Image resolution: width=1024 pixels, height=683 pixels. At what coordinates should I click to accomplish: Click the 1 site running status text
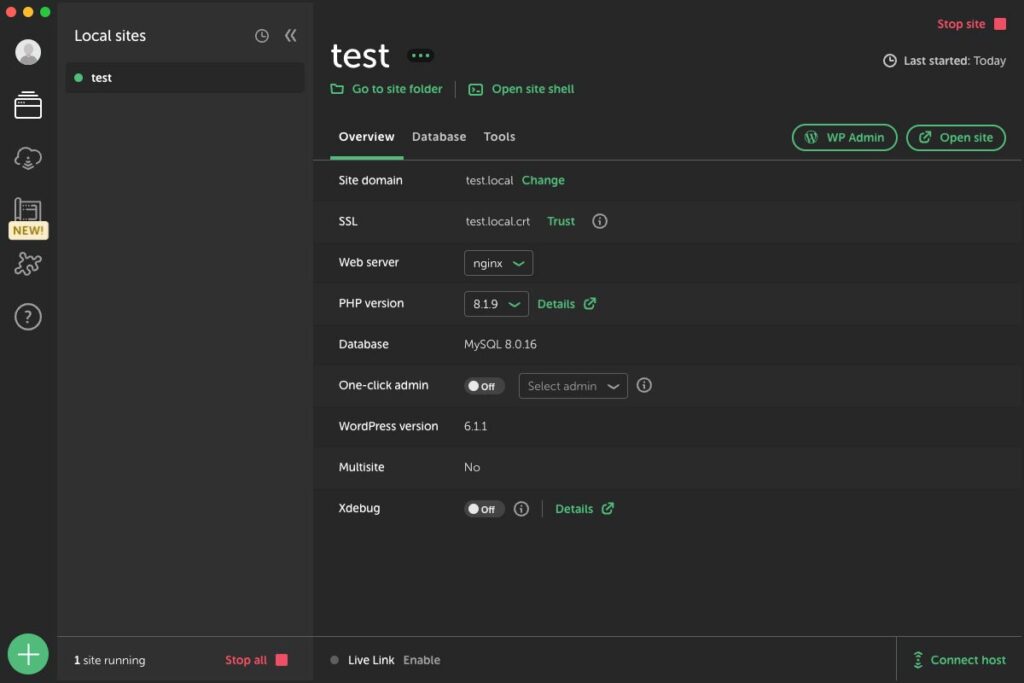tap(110, 660)
